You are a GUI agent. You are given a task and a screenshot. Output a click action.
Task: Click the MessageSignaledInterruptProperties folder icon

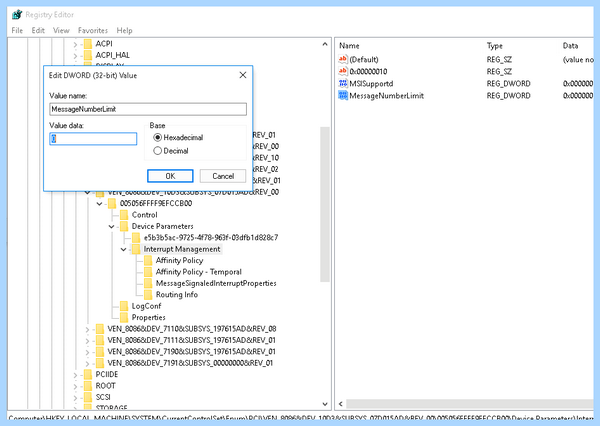(148, 283)
